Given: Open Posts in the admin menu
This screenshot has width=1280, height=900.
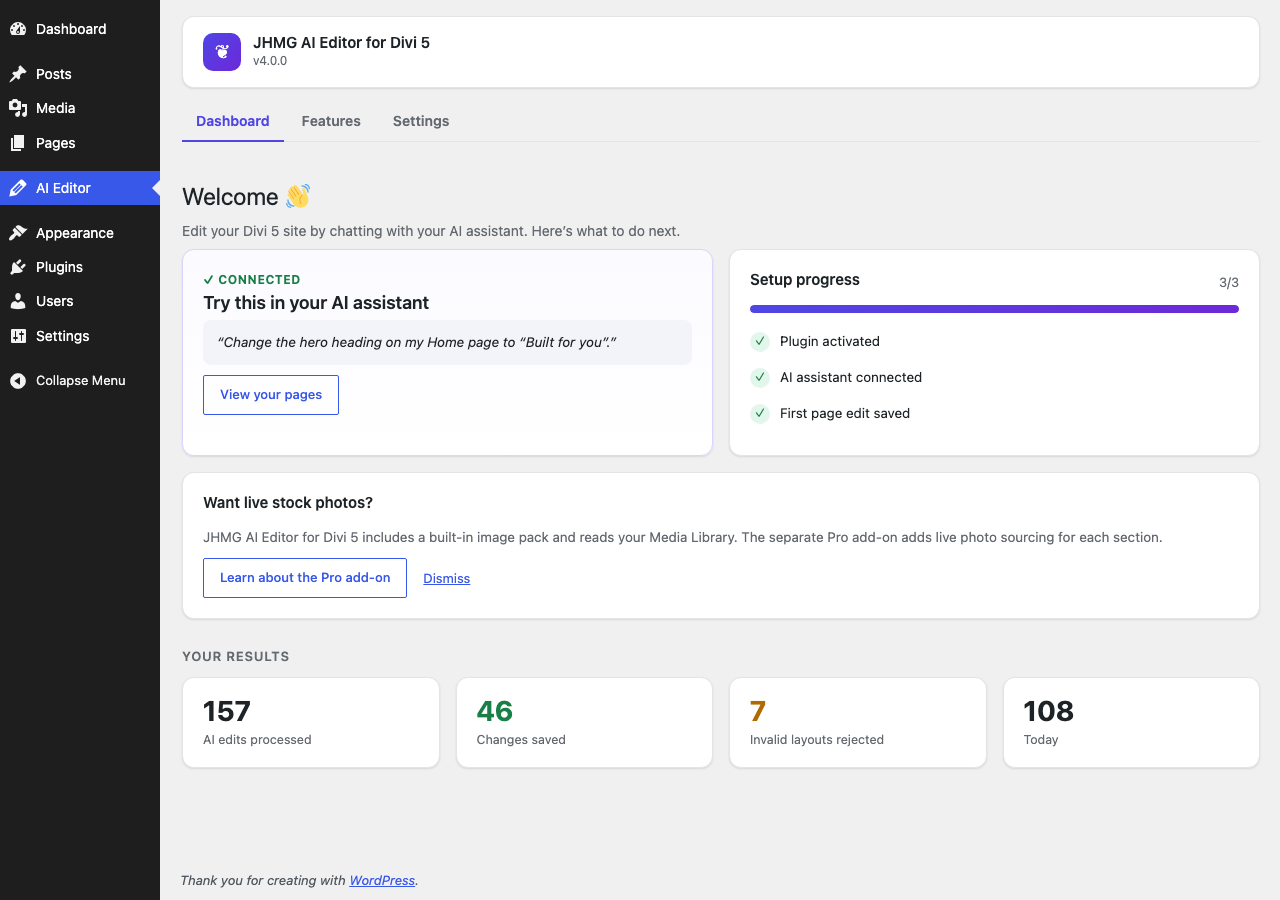Looking at the screenshot, I should click(x=80, y=74).
